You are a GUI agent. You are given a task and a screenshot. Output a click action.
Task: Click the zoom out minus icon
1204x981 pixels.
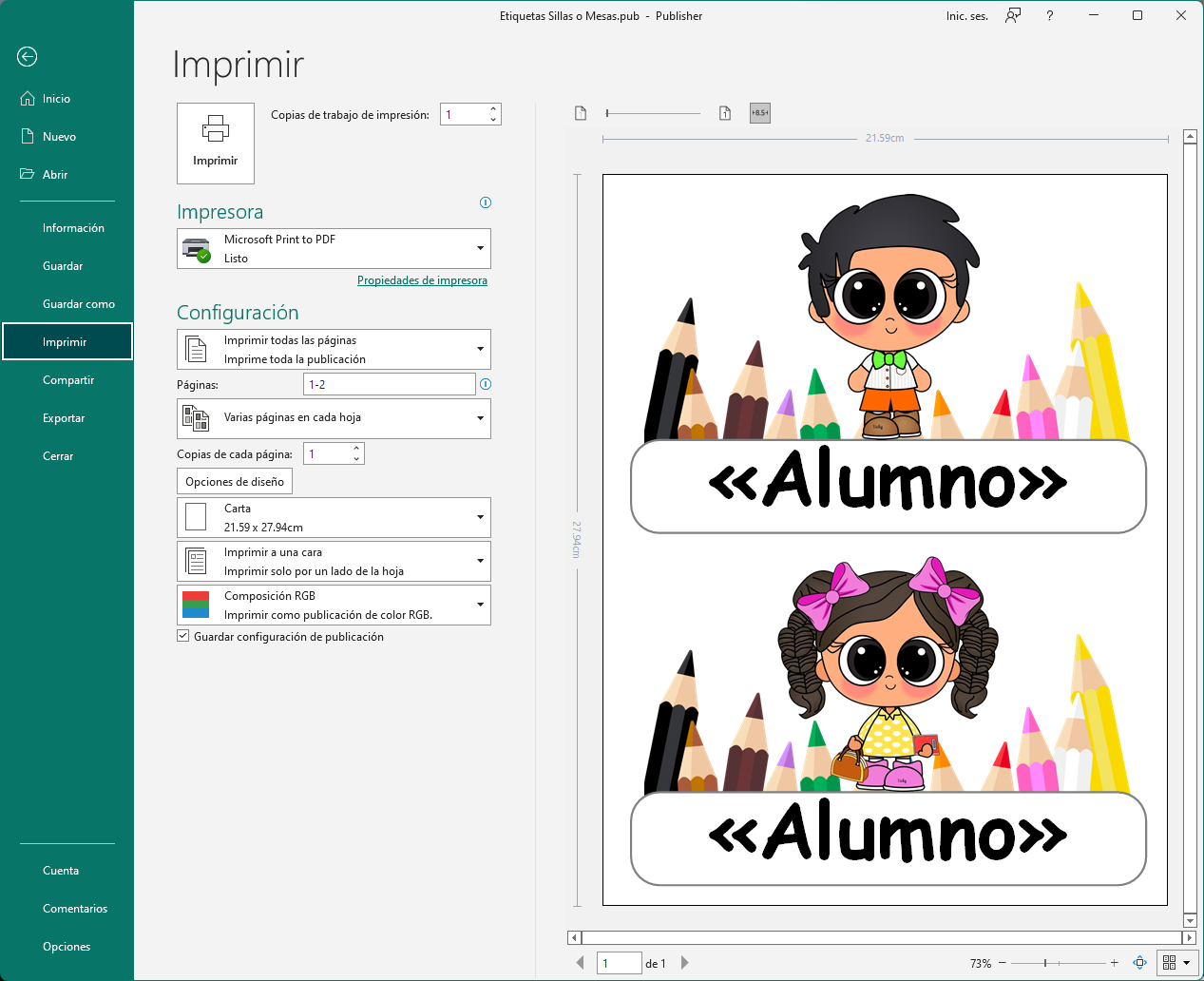point(1003,963)
